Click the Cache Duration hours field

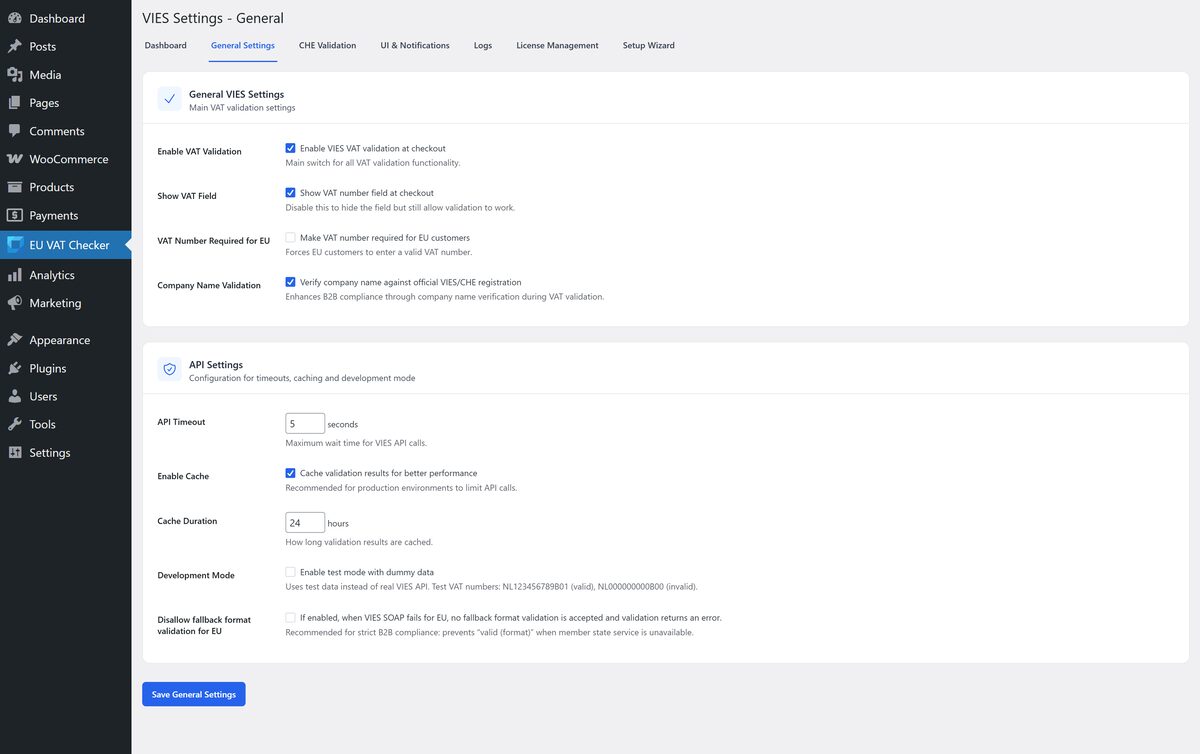coord(305,522)
